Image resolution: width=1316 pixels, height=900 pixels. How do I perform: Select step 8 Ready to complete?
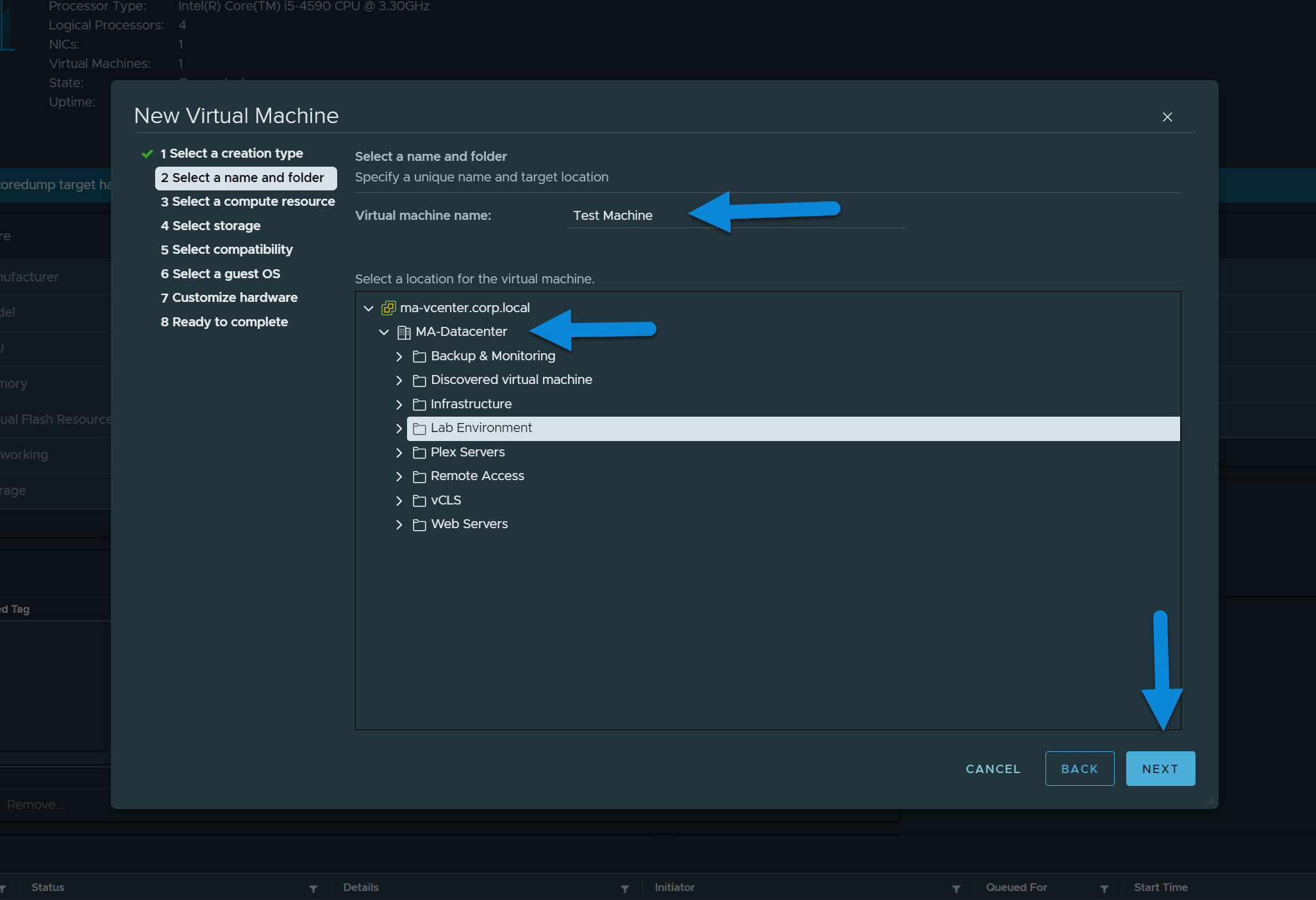(224, 322)
